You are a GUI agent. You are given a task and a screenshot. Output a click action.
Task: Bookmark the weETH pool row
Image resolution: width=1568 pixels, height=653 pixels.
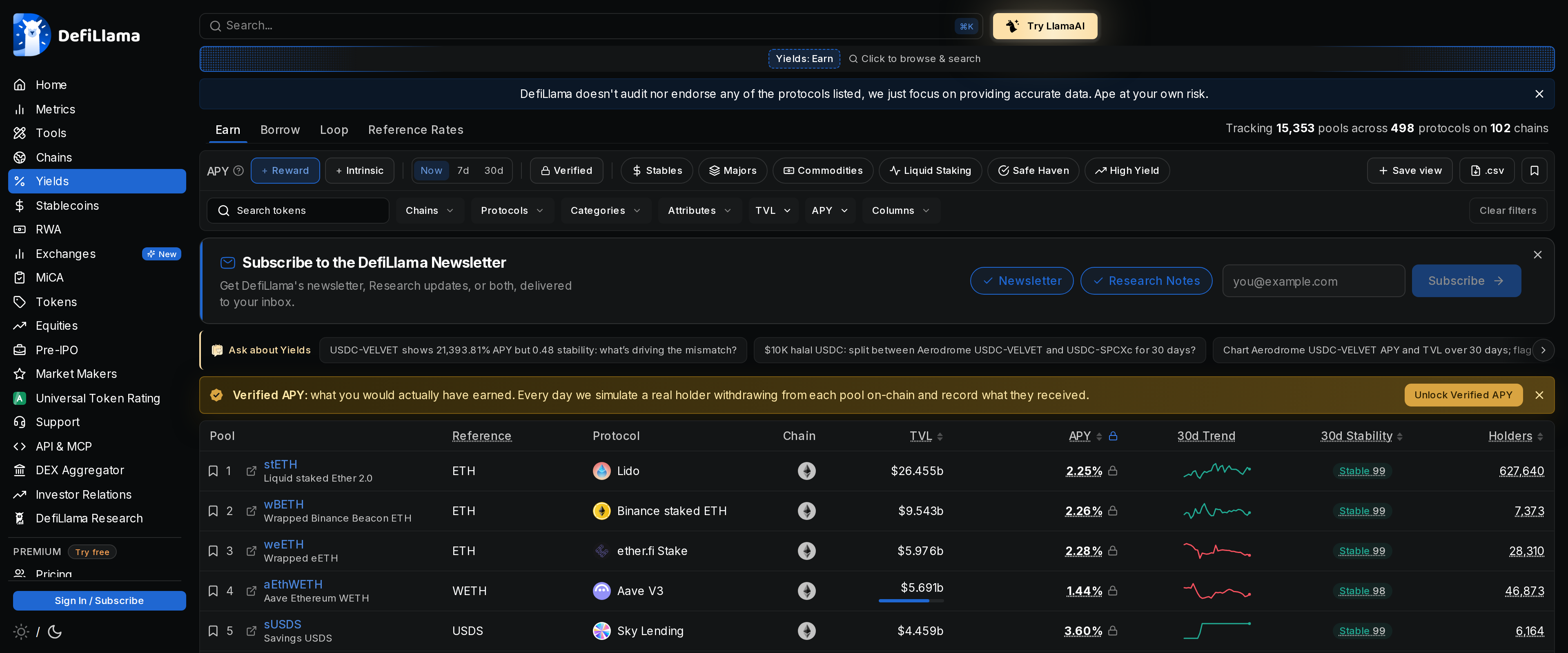tap(213, 551)
